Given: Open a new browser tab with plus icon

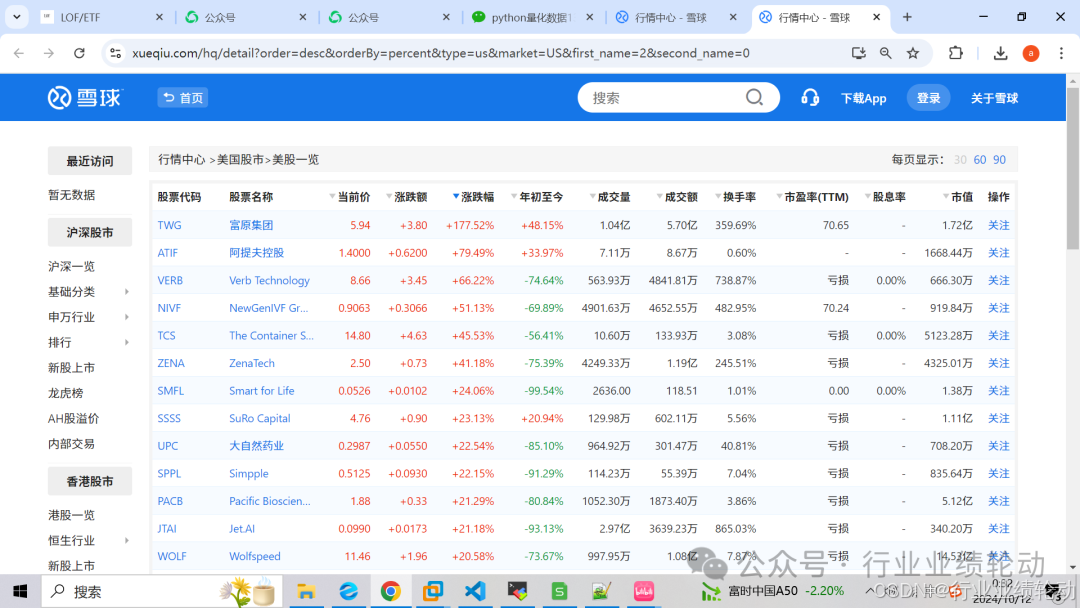Looking at the screenshot, I should click(x=907, y=17).
